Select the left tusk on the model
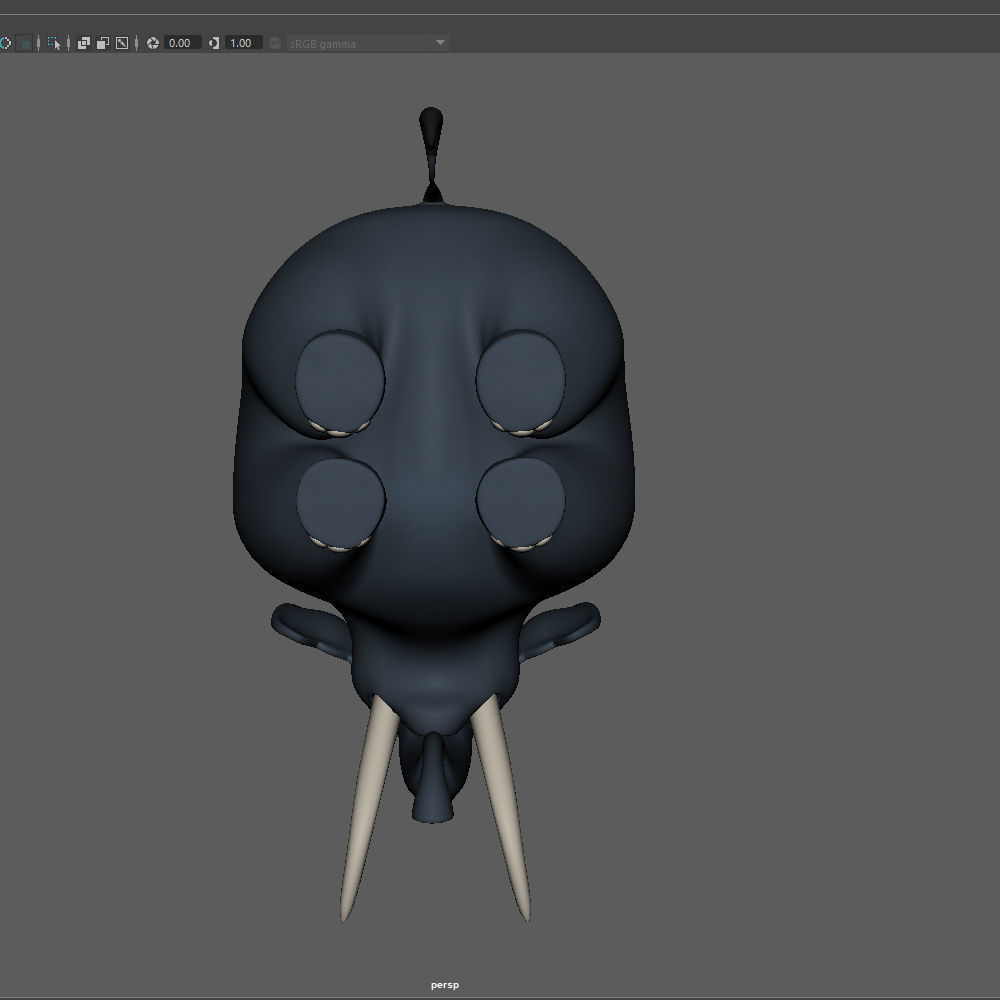 click(369, 807)
